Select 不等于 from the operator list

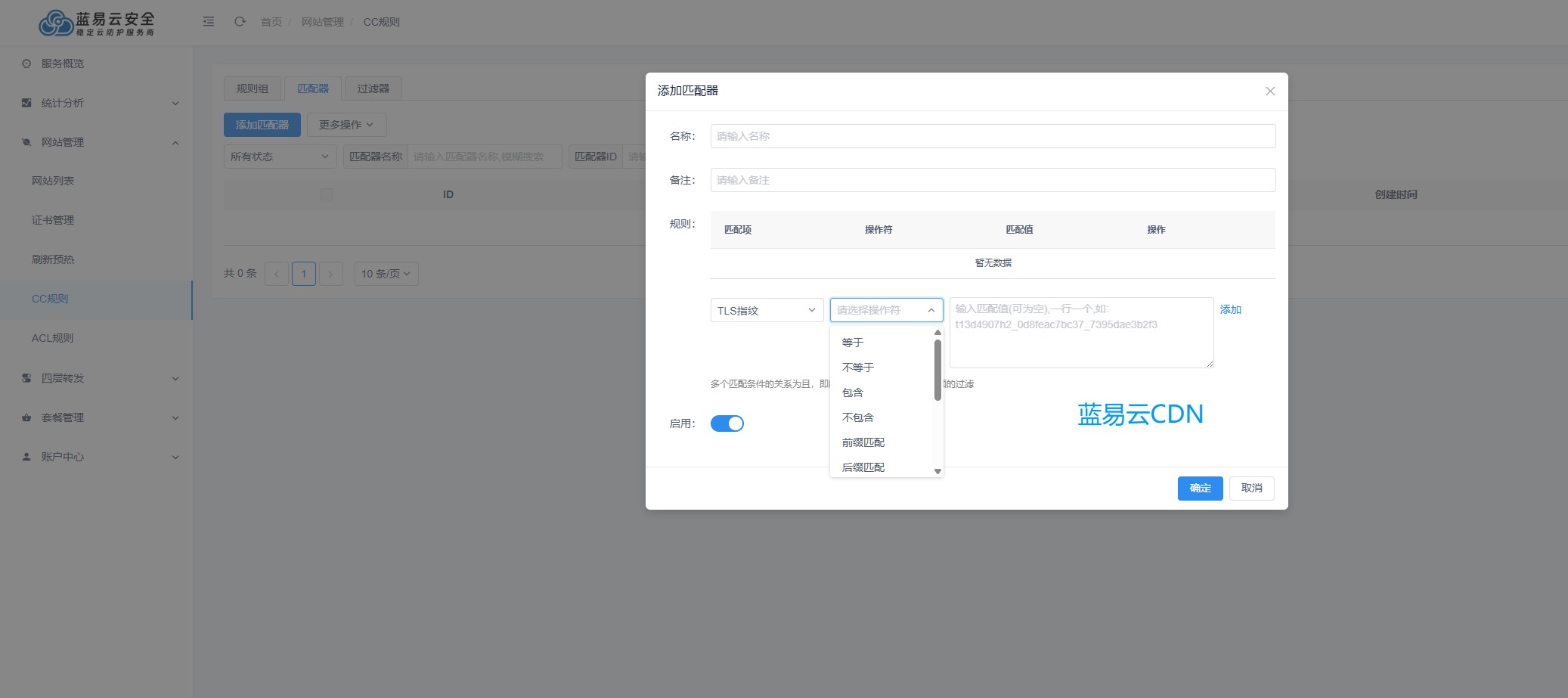click(858, 367)
